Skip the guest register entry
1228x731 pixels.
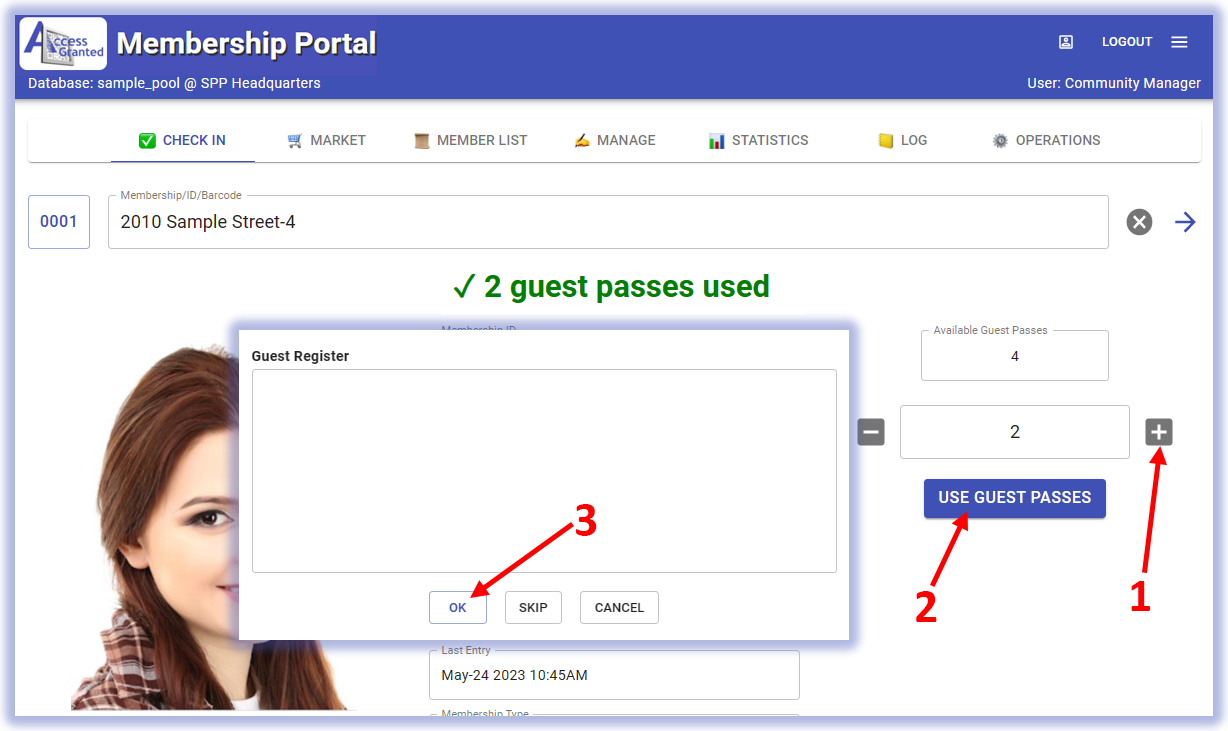[533, 607]
